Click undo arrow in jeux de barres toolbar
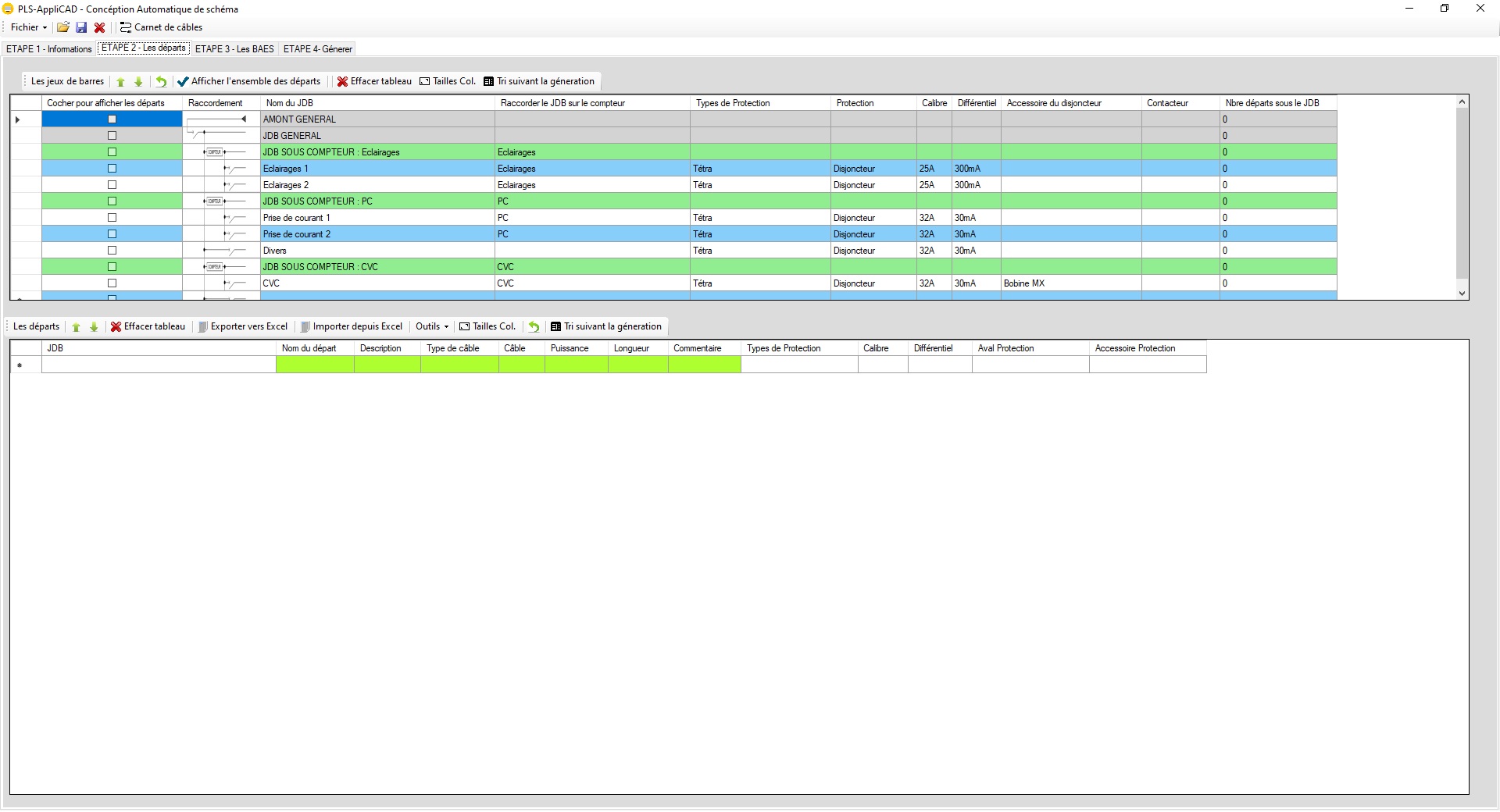Image resolution: width=1500 pixels, height=812 pixels. click(x=161, y=81)
